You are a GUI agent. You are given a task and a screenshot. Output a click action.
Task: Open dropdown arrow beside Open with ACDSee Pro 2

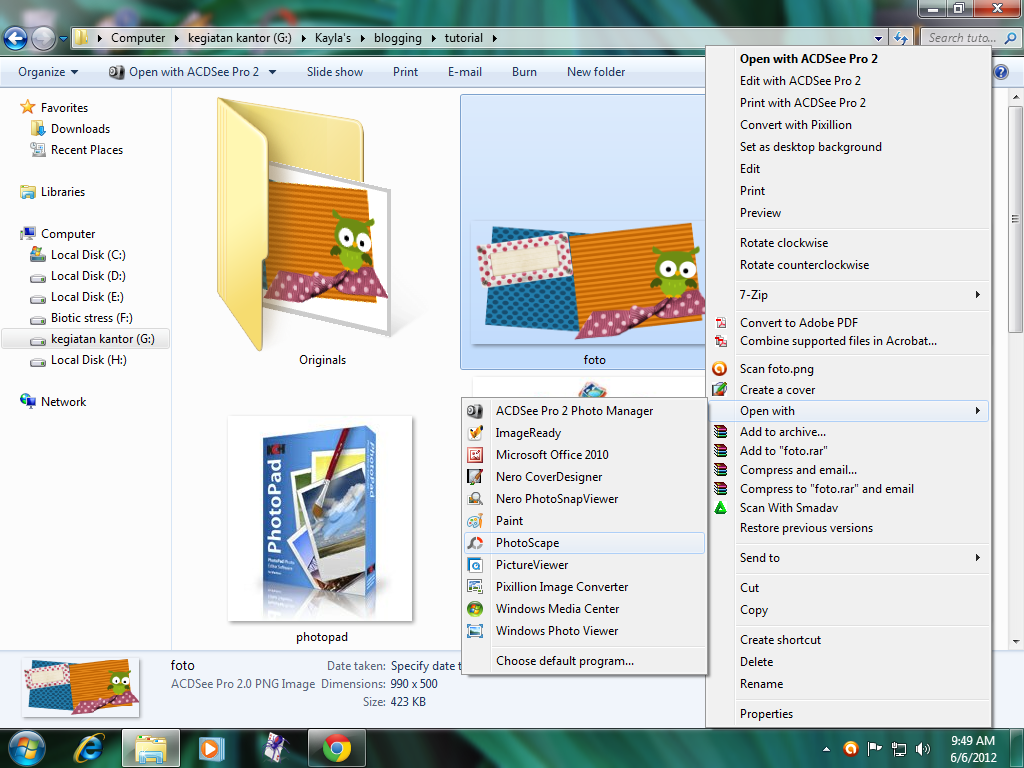click(x=272, y=72)
